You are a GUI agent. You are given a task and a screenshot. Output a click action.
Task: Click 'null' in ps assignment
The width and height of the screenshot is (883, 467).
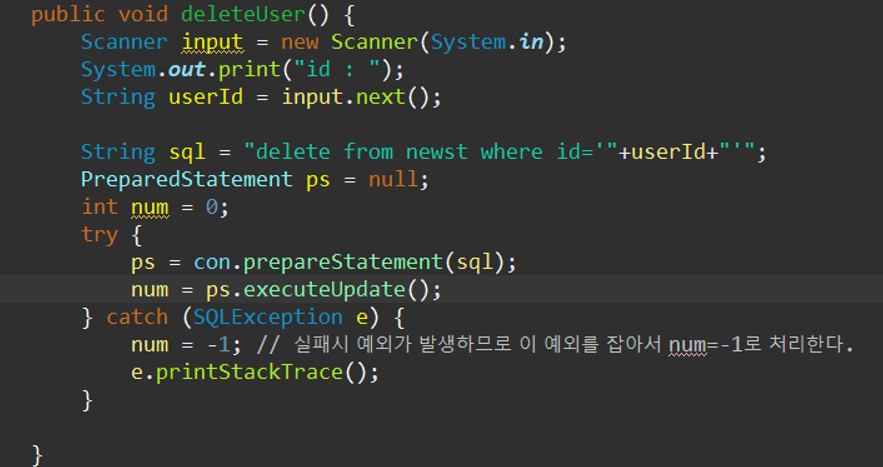pos(394,180)
